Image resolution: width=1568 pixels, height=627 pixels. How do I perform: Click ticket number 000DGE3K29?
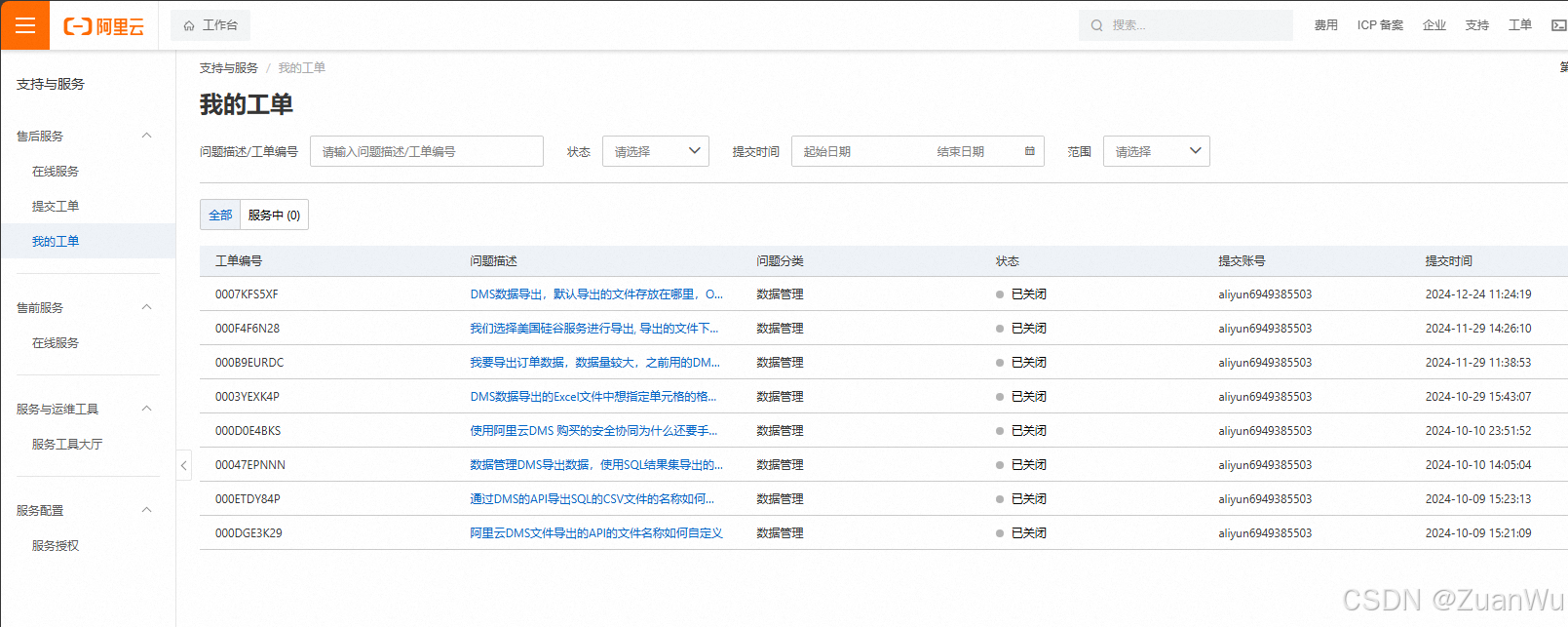pos(249,533)
